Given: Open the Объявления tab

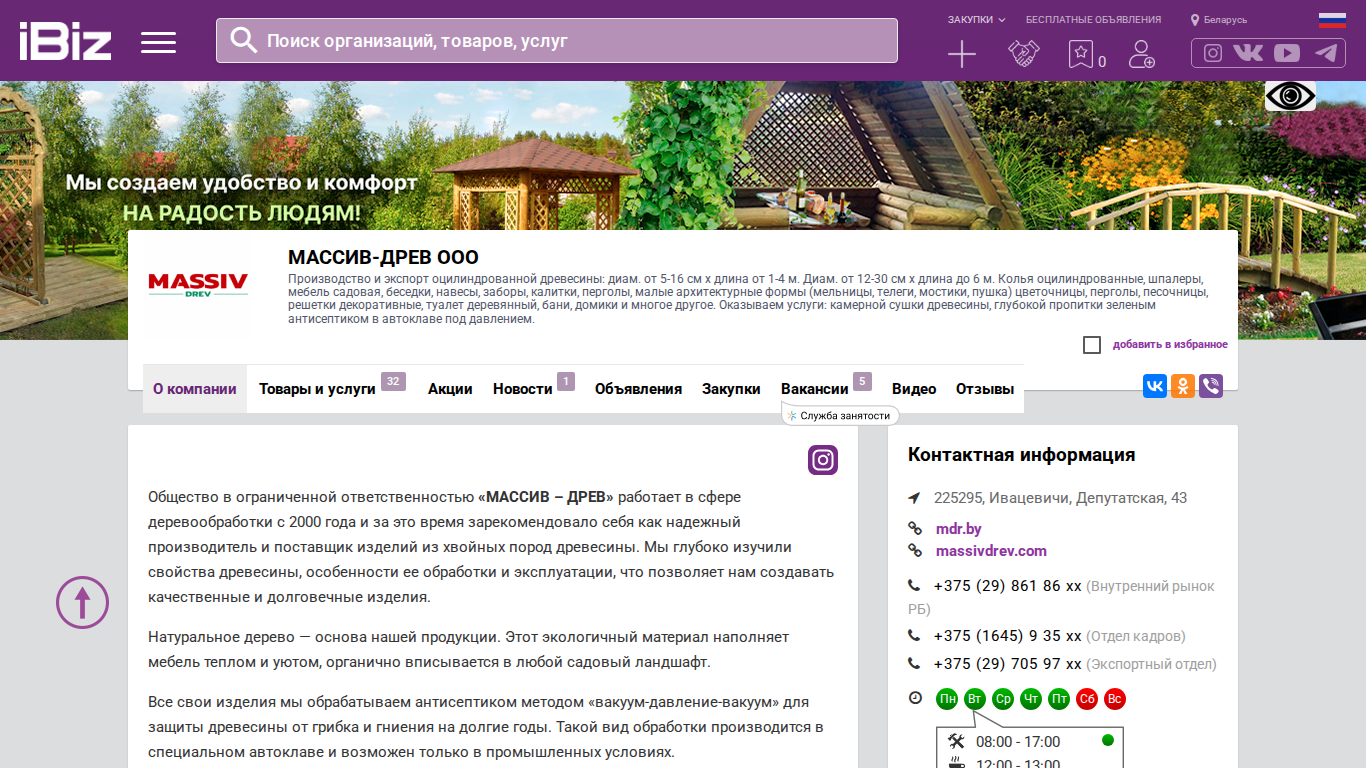Looking at the screenshot, I should point(638,389).
